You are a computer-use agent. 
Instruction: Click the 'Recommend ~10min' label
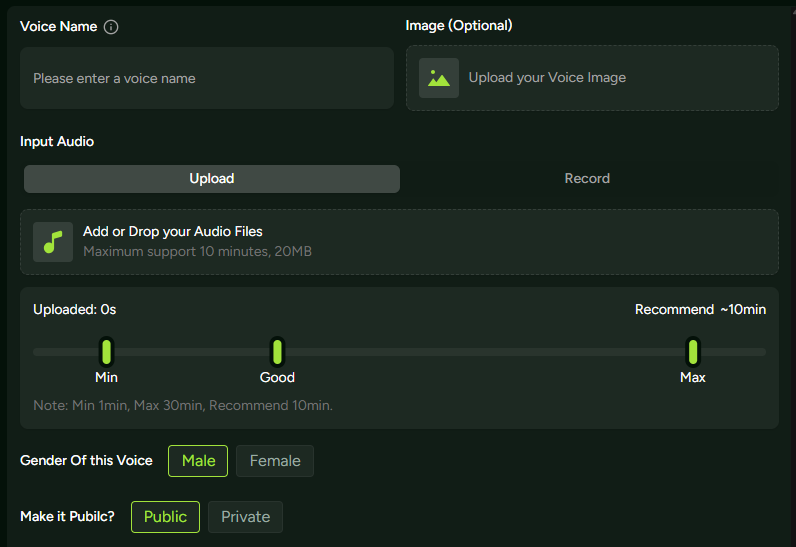700,310
